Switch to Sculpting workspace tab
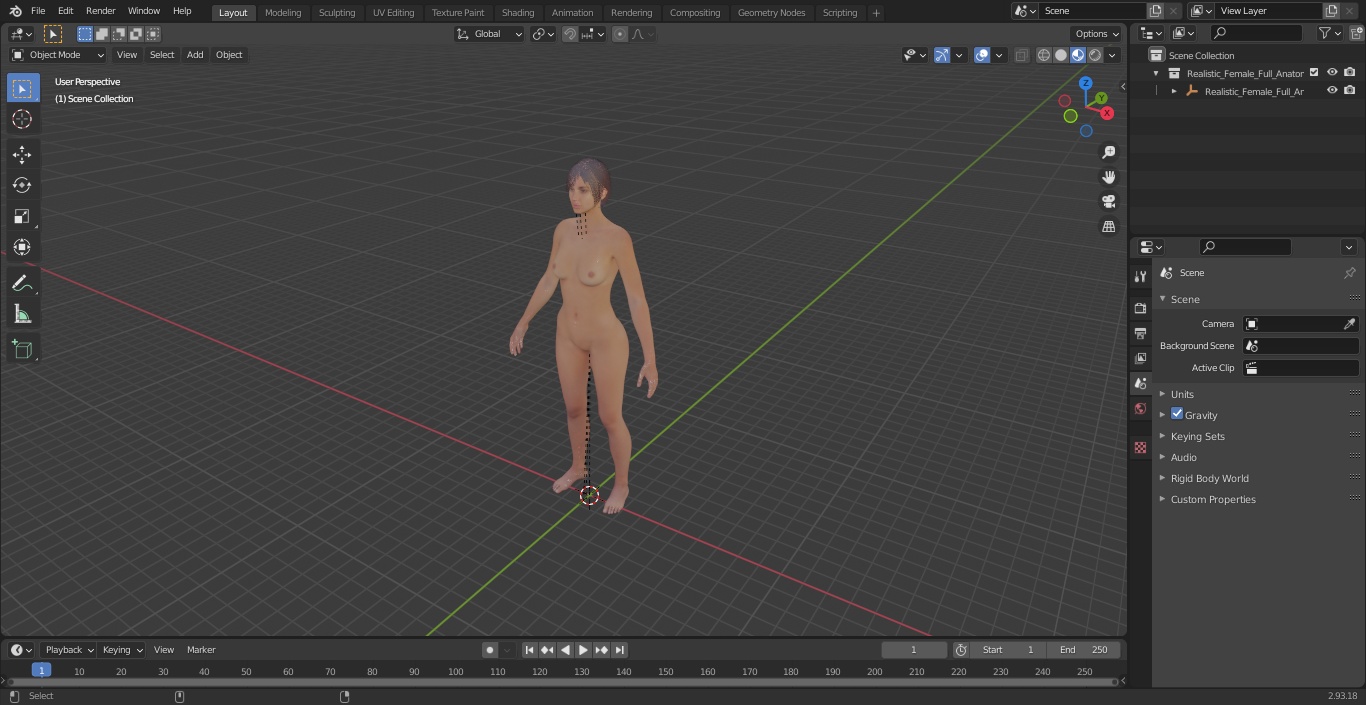 click(x=337, y=12)
